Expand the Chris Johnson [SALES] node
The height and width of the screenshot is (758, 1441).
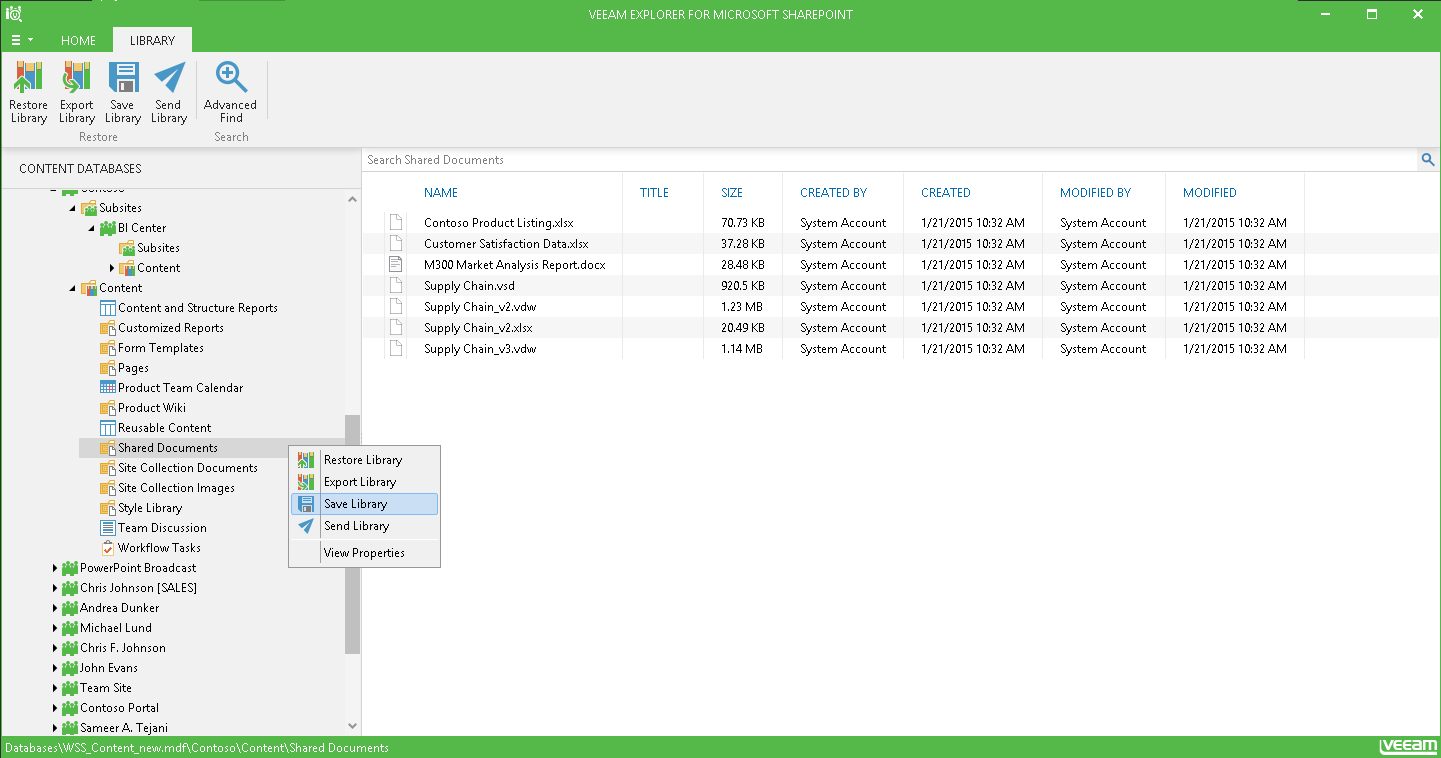tap(54, 588)
